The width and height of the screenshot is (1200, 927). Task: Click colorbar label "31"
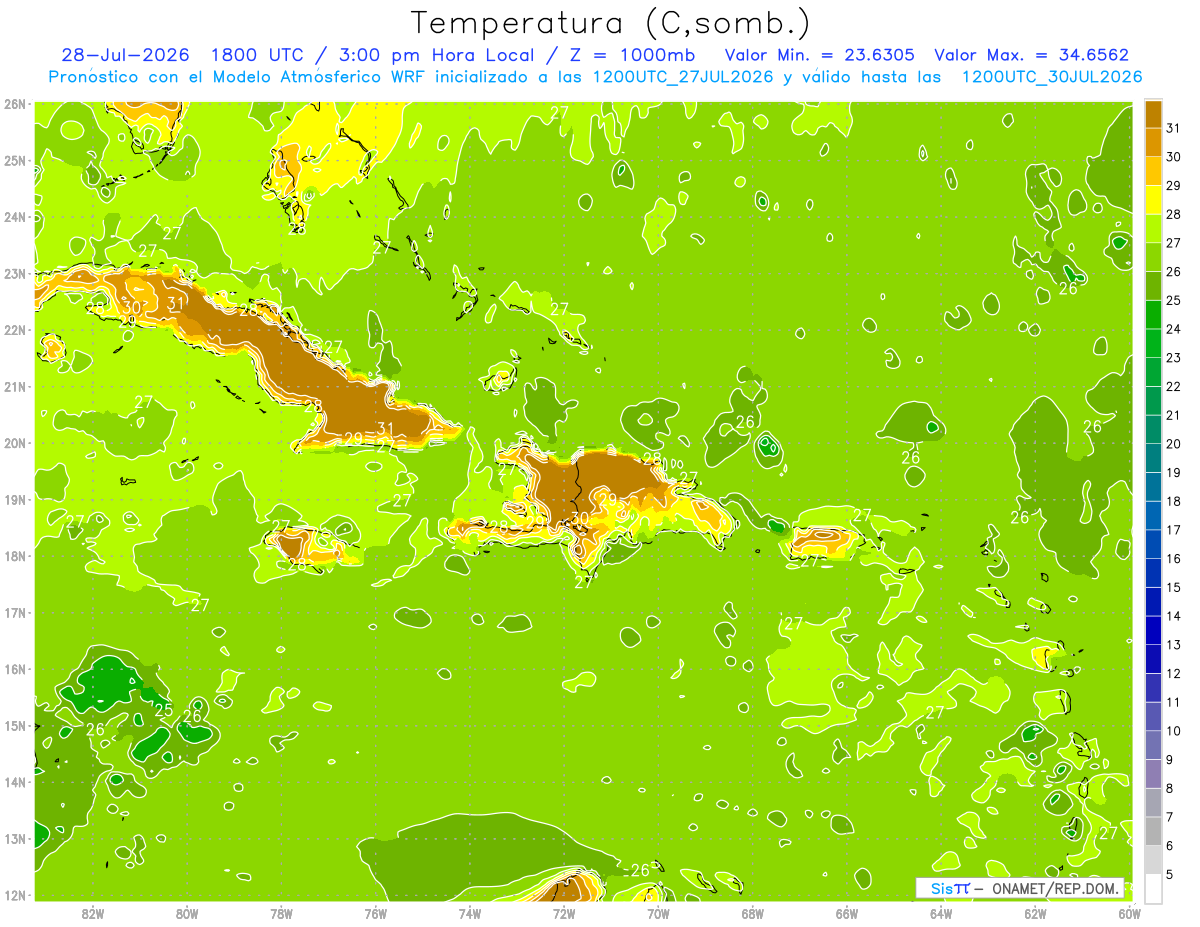click(1173, 128)
